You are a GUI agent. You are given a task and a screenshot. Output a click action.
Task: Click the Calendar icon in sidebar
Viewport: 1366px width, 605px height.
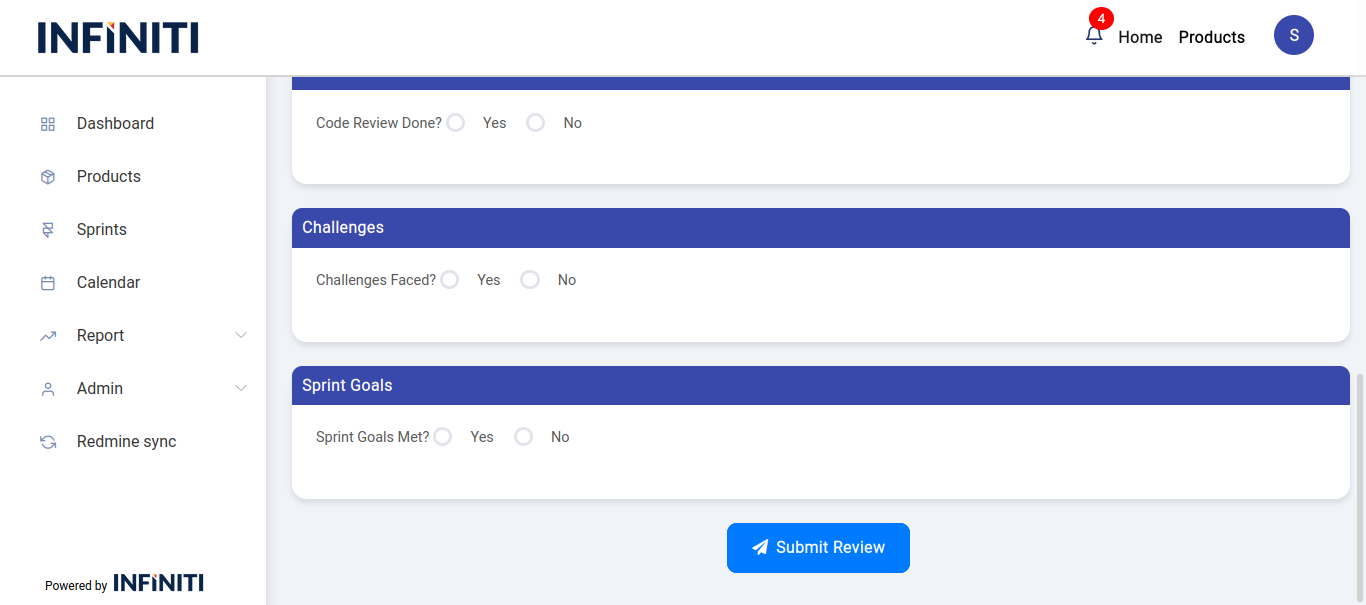[x=47, y=283]
